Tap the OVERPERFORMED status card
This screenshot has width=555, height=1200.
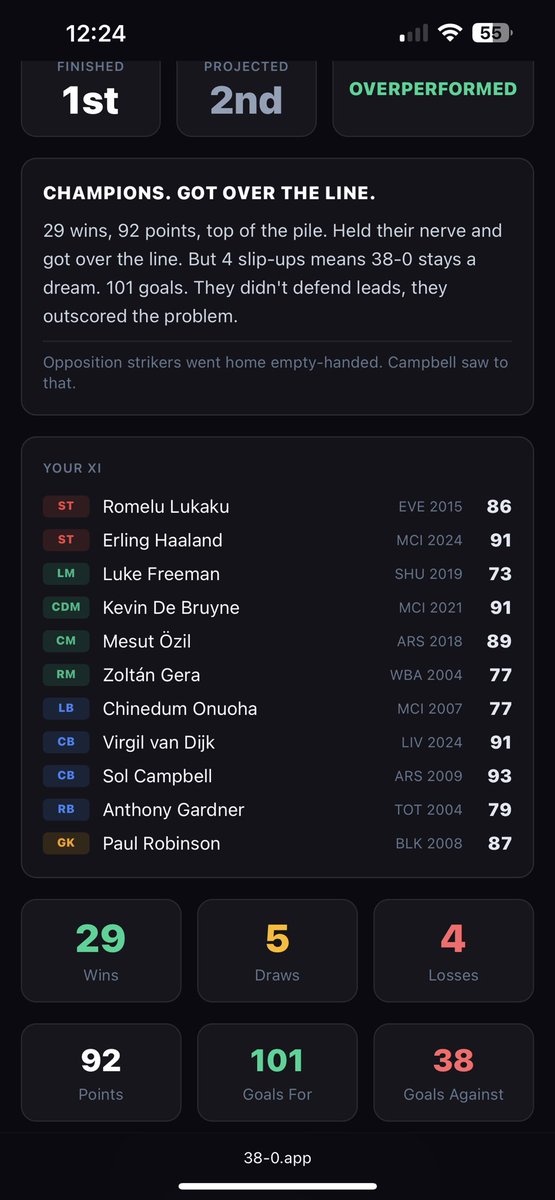433,97
